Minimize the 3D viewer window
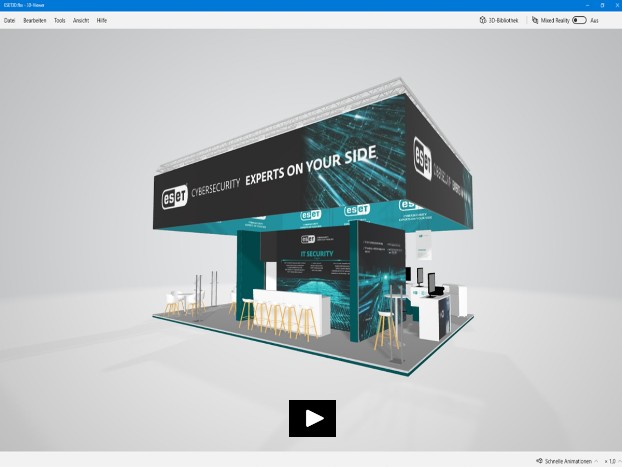The image size is (622, 467). pos(587,5)
